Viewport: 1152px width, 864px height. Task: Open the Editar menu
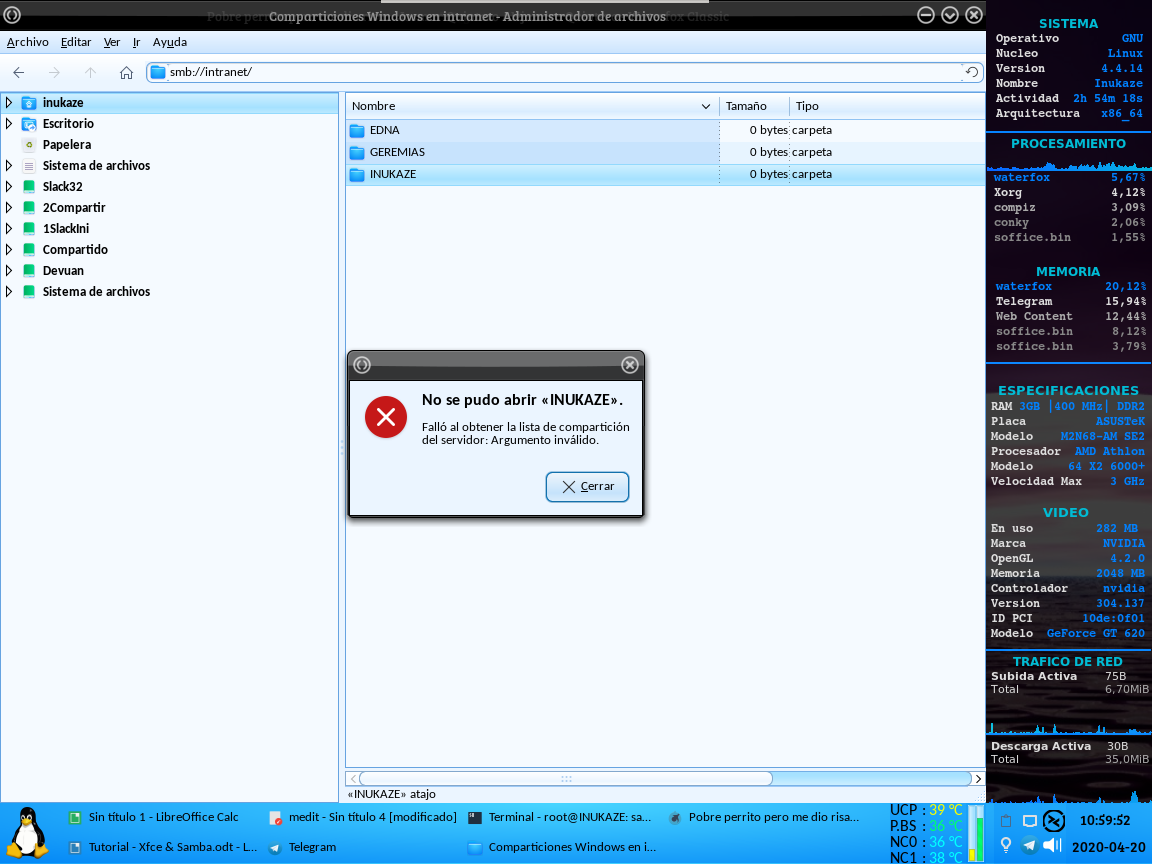tap(76, 42)
